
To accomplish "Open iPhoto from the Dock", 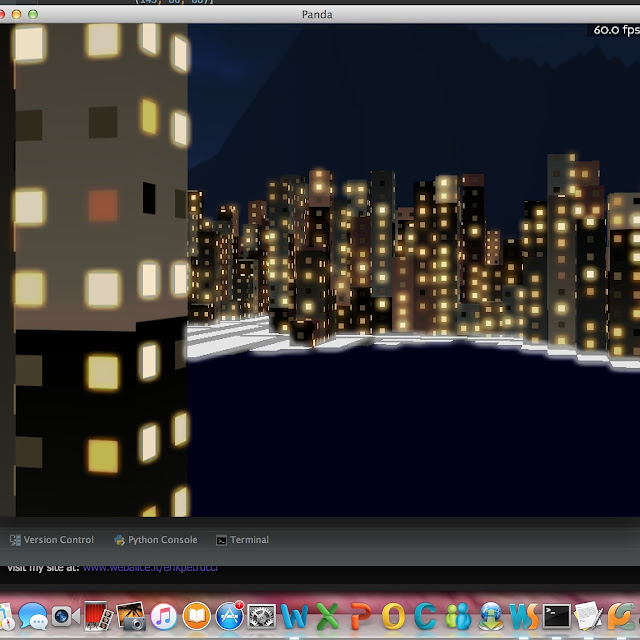I will 131,616.
